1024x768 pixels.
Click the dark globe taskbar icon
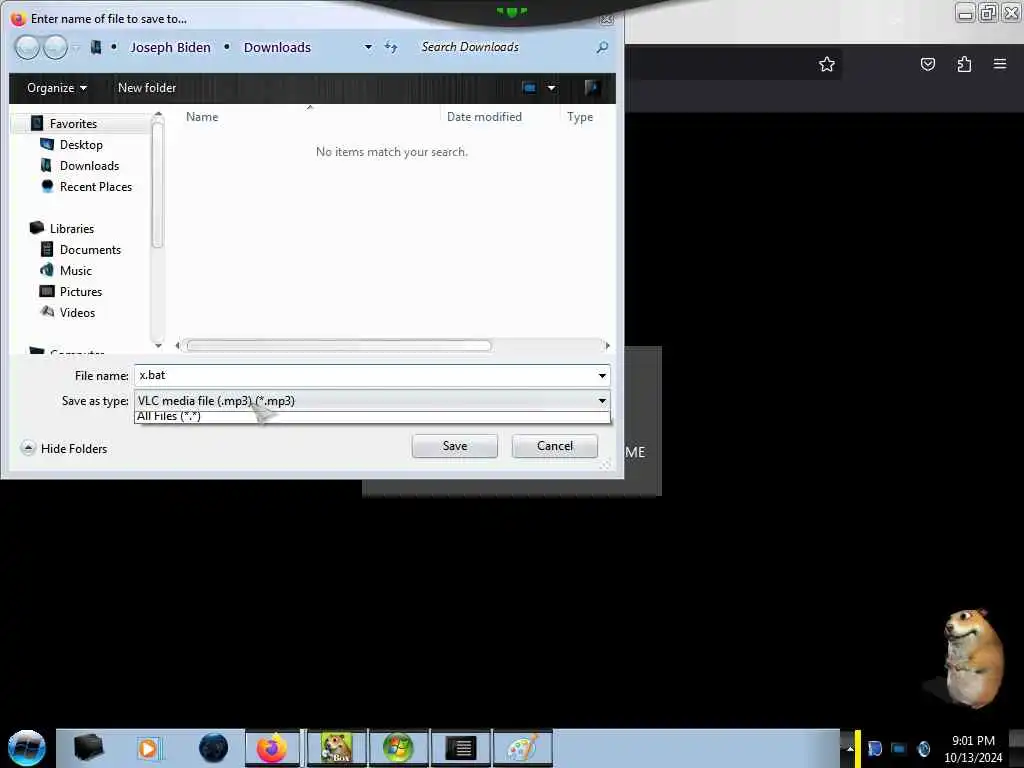[214, 748]
